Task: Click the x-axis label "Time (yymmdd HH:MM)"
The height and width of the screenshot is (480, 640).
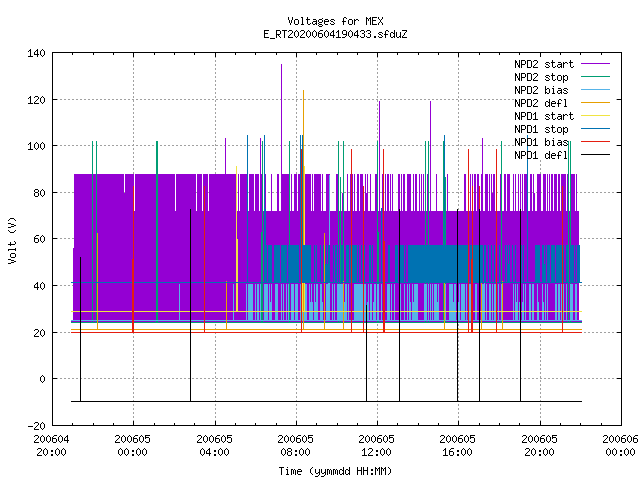Action: click(x=336, y=471)
